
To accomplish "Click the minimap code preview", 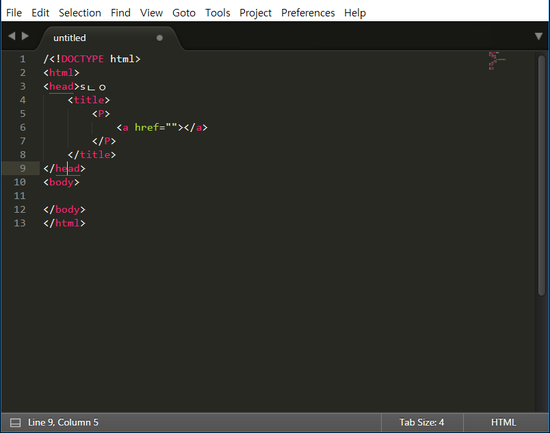I will click(497, 61).
